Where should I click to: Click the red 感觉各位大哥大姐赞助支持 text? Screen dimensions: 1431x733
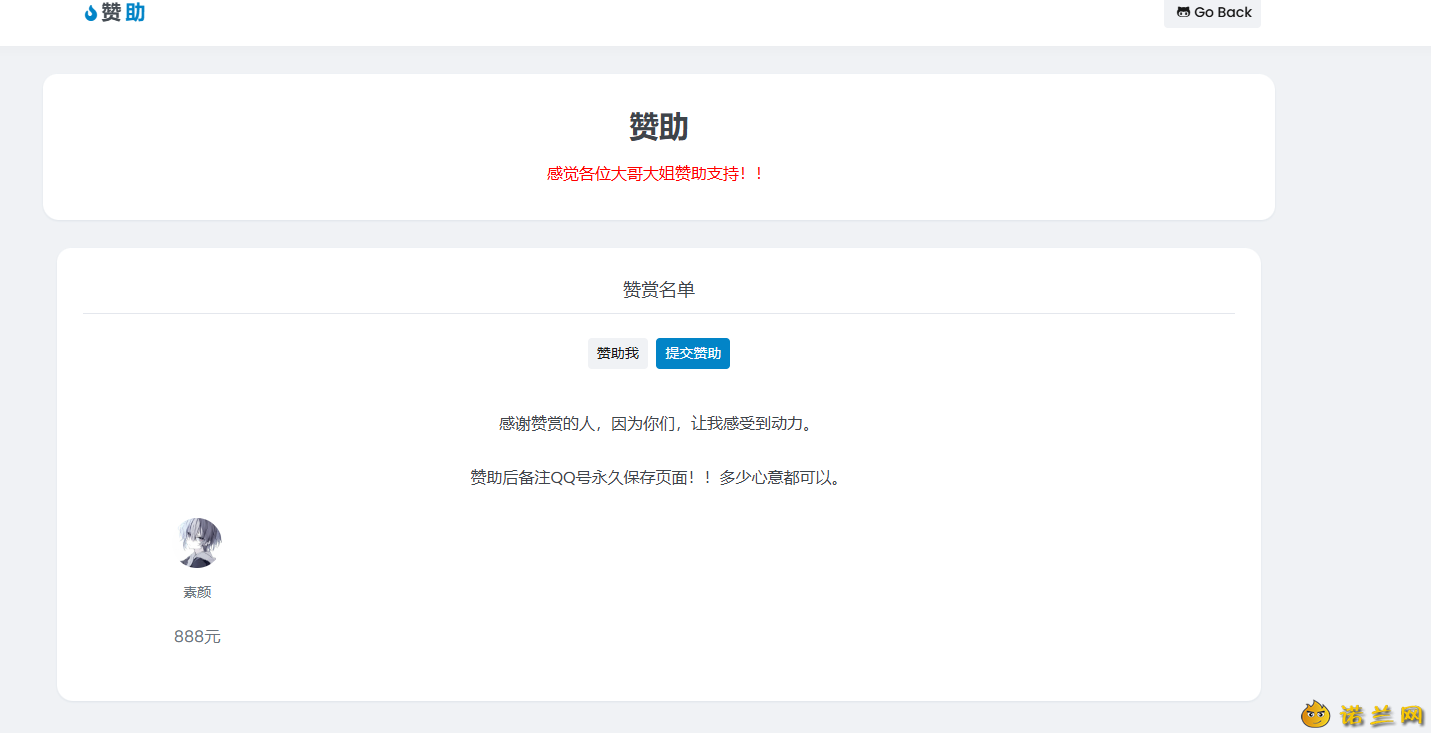pyautogui.click(x=656, y=173)
